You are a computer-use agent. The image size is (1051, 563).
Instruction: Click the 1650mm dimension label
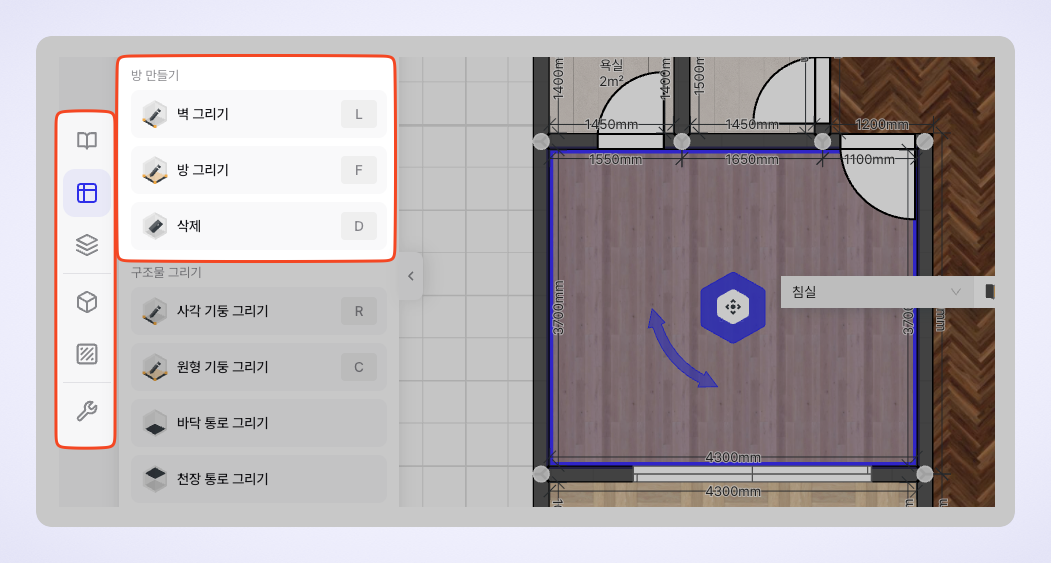[x=751, y=160]
